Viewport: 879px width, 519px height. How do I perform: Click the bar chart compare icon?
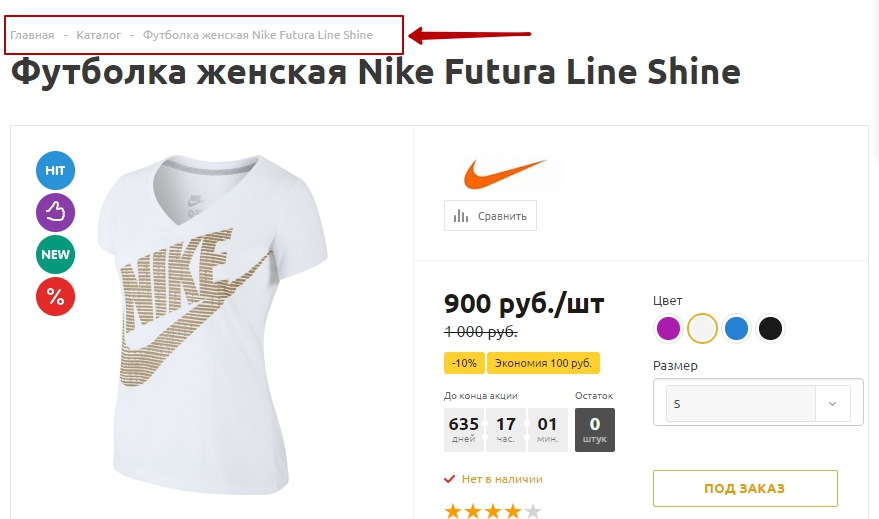coord(461,215)
